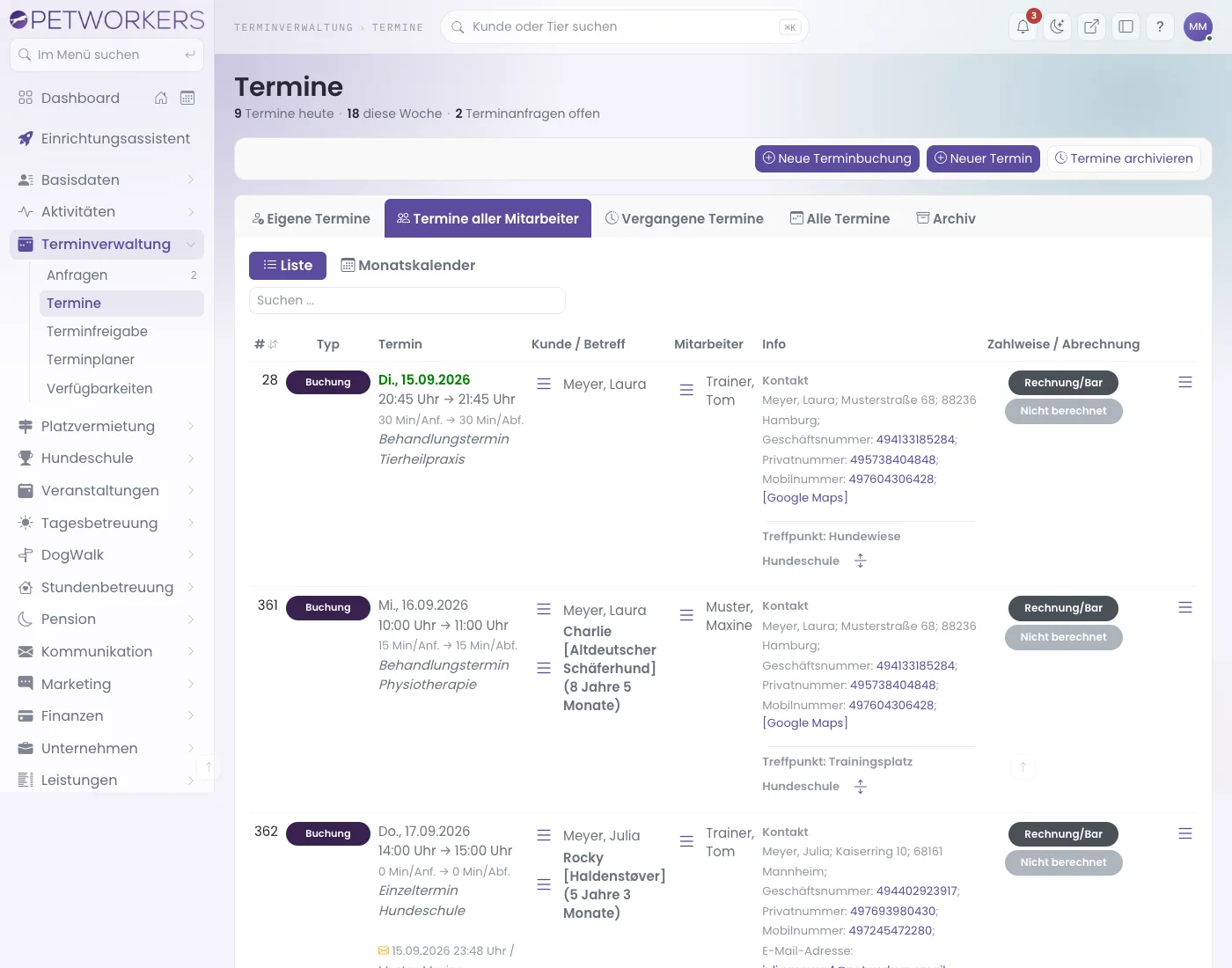1232x968 pixels.
Task: Expand the Basisdaten menu
Action: (106, 180)
